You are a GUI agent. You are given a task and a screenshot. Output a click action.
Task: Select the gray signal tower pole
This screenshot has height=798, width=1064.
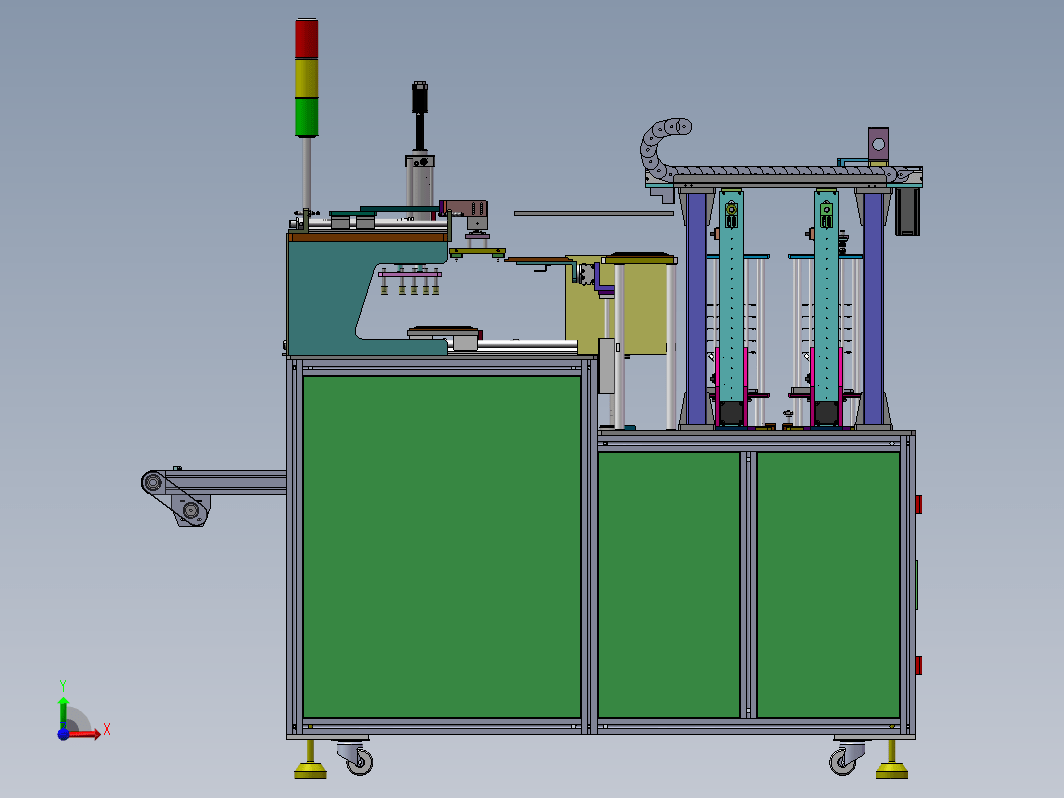coord(307,174)
